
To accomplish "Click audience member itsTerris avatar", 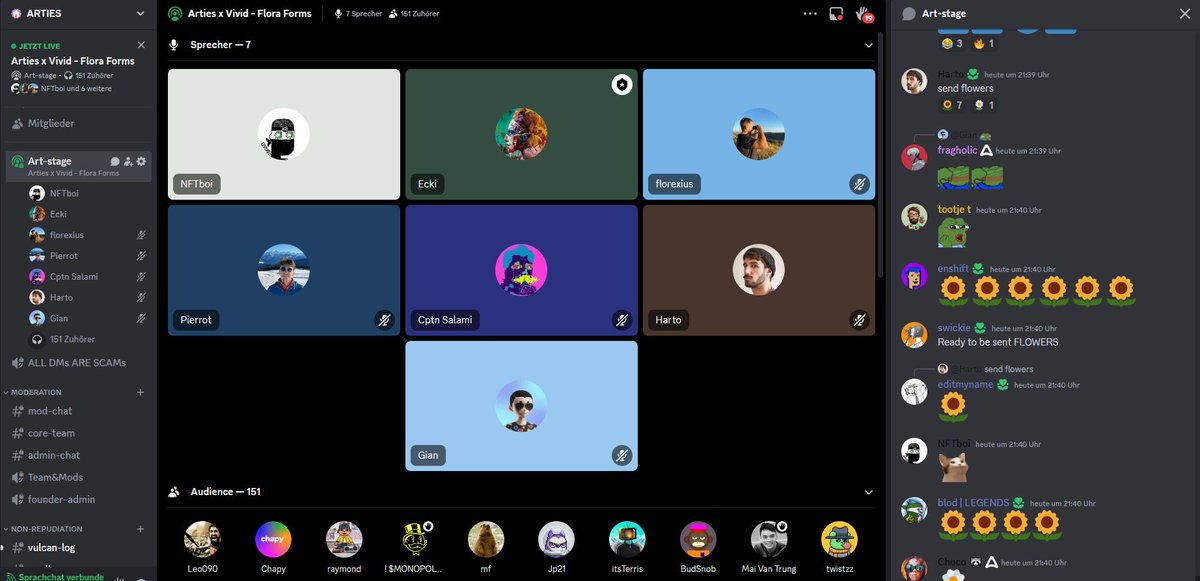I will coord(627,539).
